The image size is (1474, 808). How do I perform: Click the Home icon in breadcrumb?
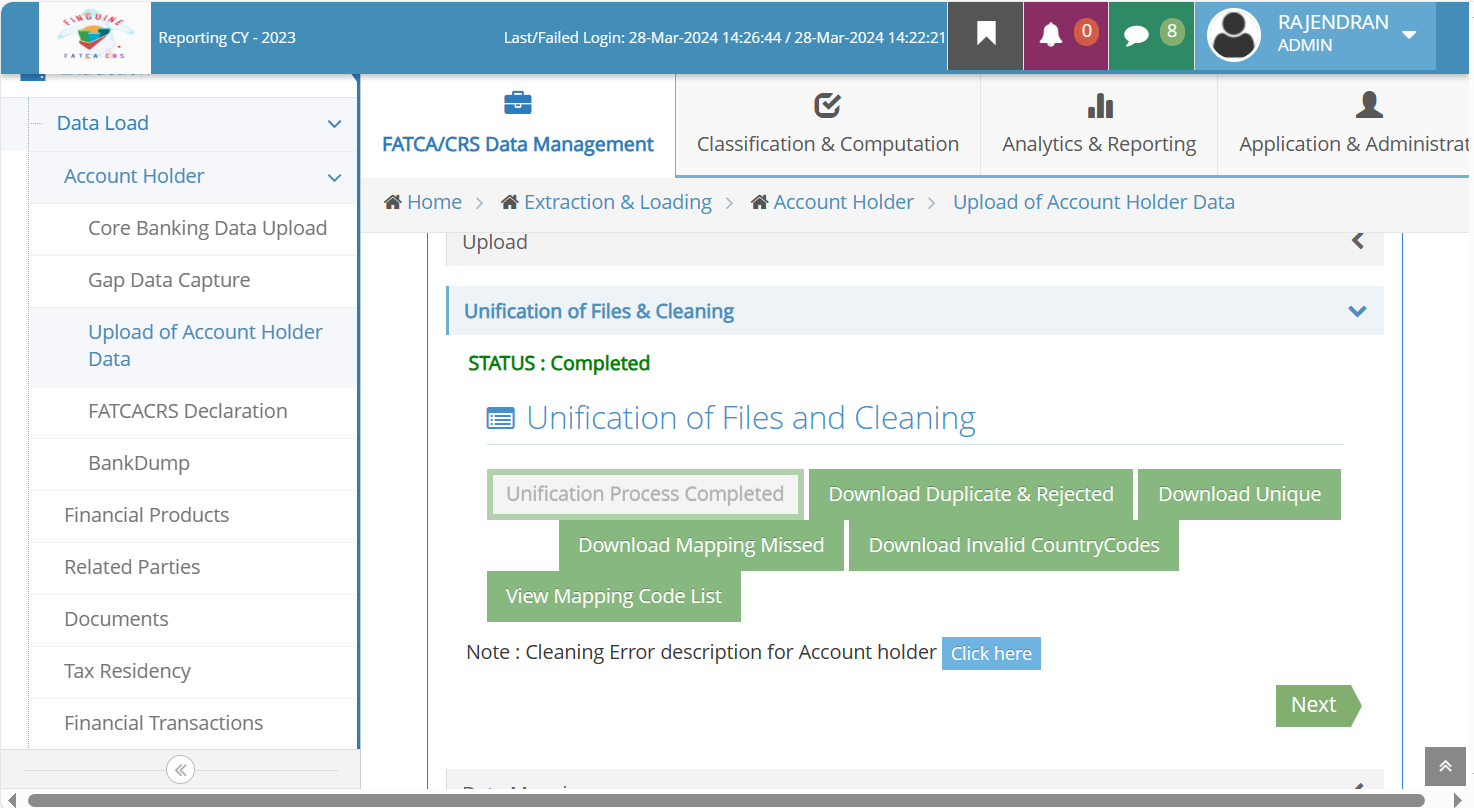[x=393, y=202]
